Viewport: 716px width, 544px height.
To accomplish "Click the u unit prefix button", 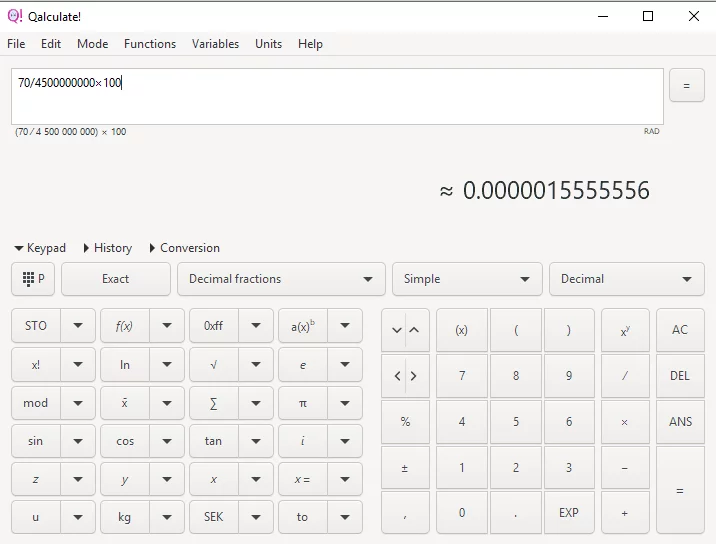I will click(x=36, y=517).
